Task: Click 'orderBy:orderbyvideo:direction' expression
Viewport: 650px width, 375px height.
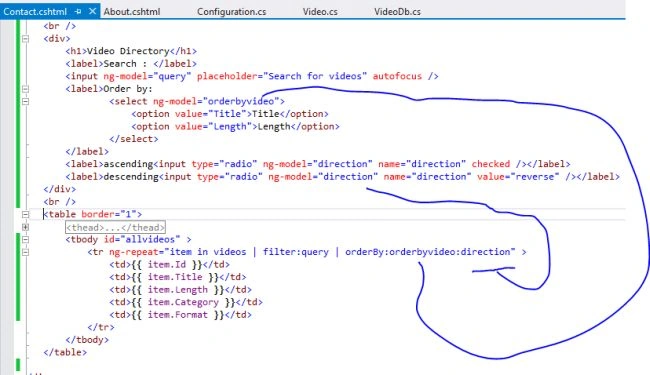Action: (428, 252)
